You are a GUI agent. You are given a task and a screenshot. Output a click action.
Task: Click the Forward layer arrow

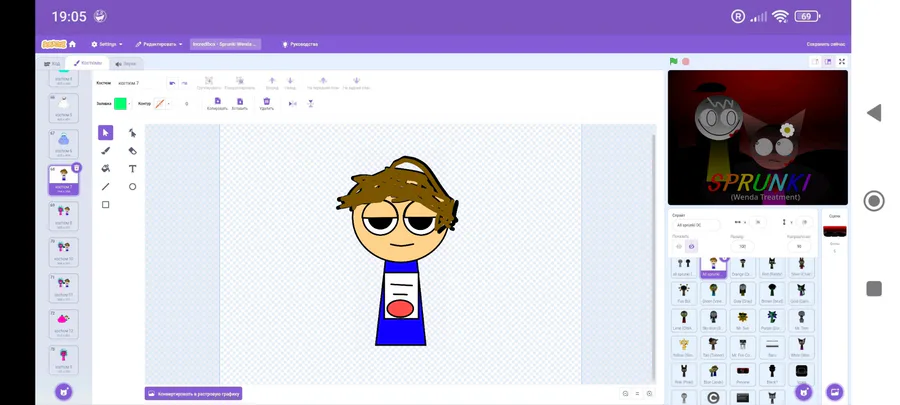(272, 83)
